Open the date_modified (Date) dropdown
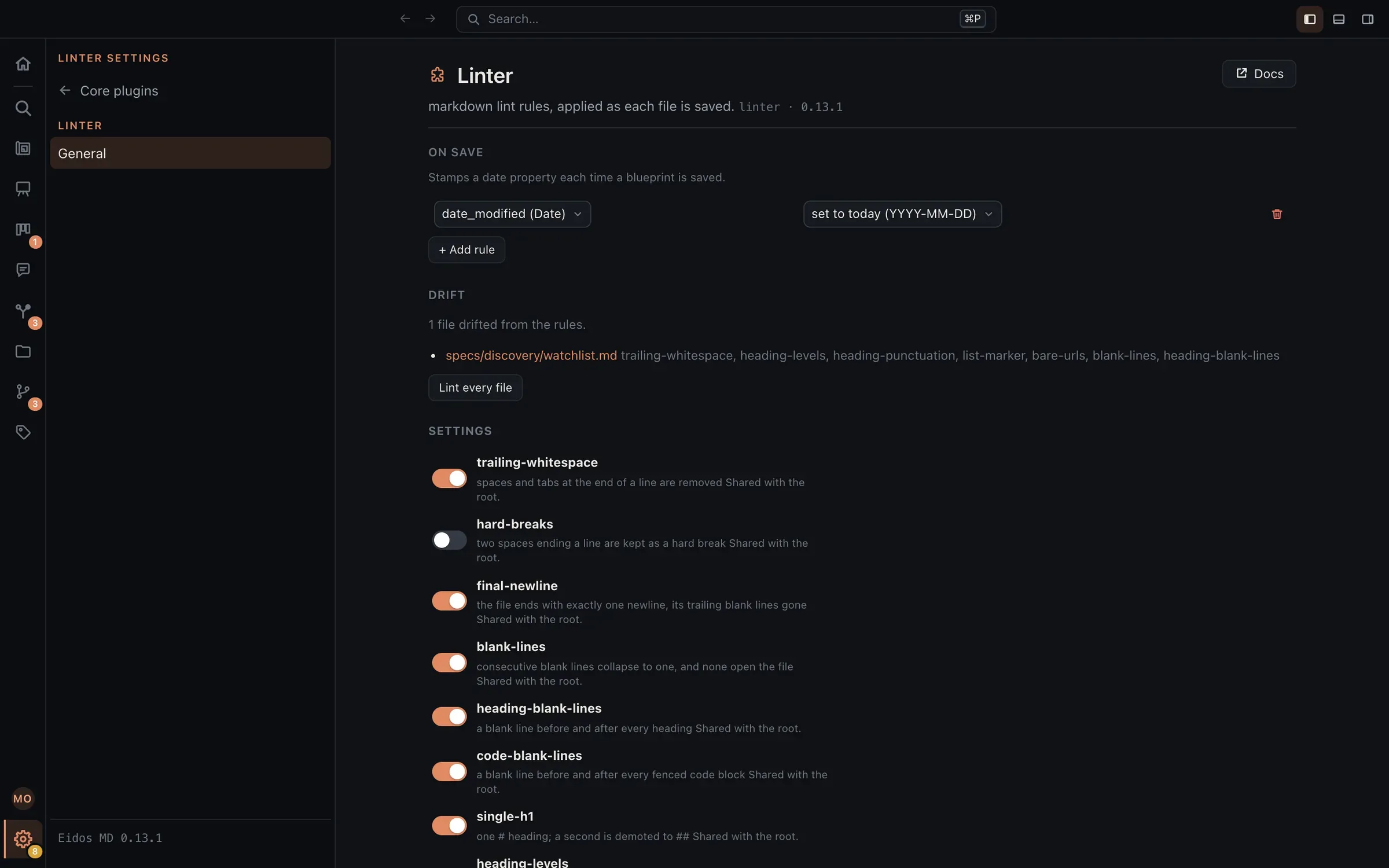Screen dimensions: 1389x868 pos(512,214)
